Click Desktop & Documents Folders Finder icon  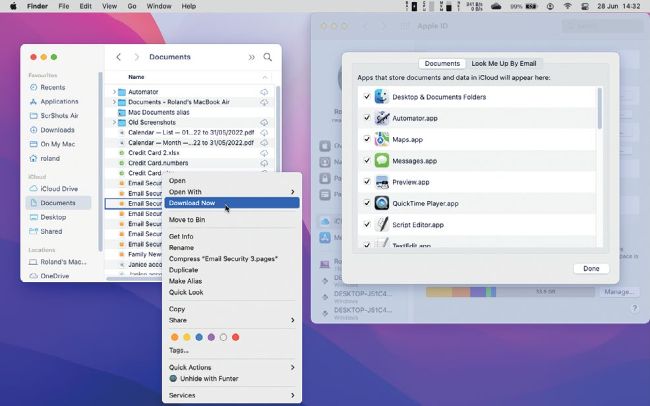point(381,97)
